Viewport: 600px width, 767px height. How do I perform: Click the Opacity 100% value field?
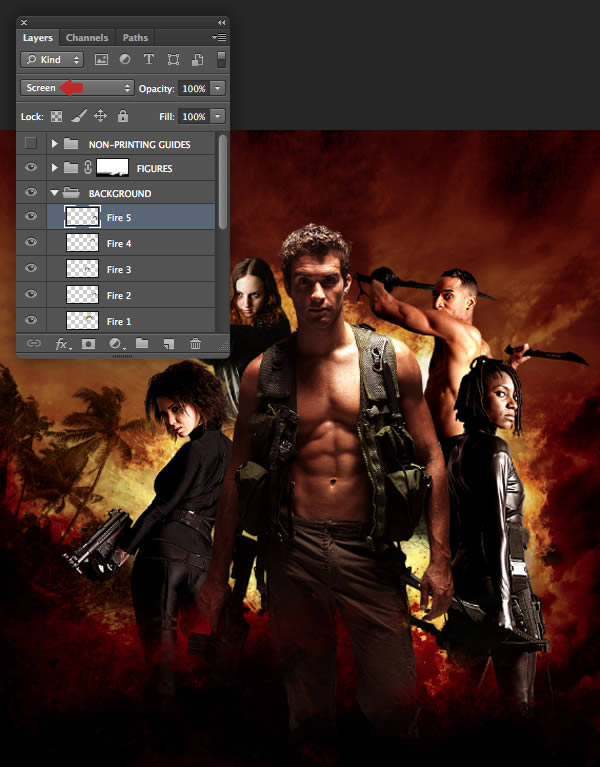pos(194,89)
